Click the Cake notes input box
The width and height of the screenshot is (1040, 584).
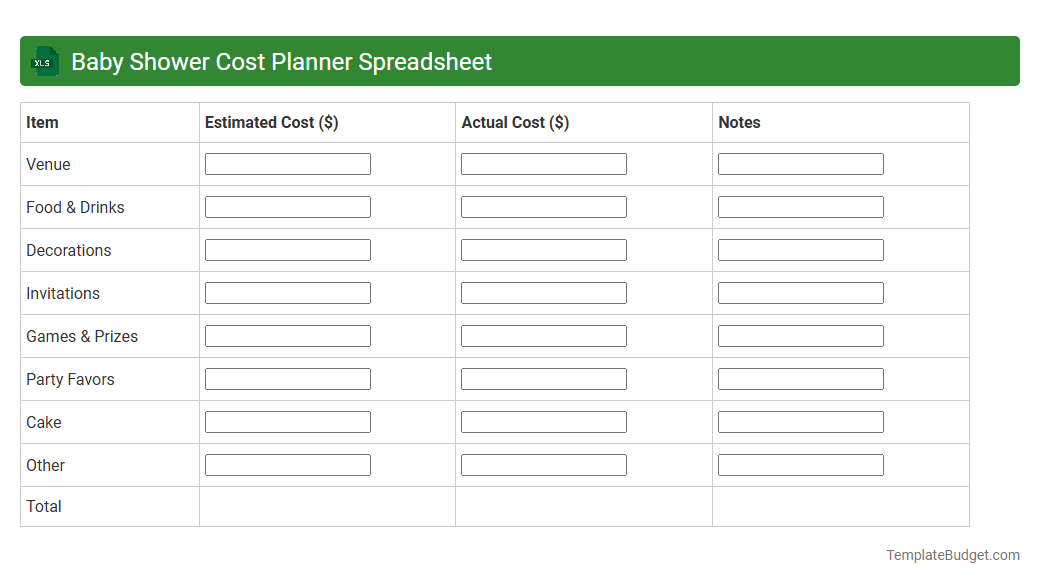pyautogui.click(x=800, y=421)
